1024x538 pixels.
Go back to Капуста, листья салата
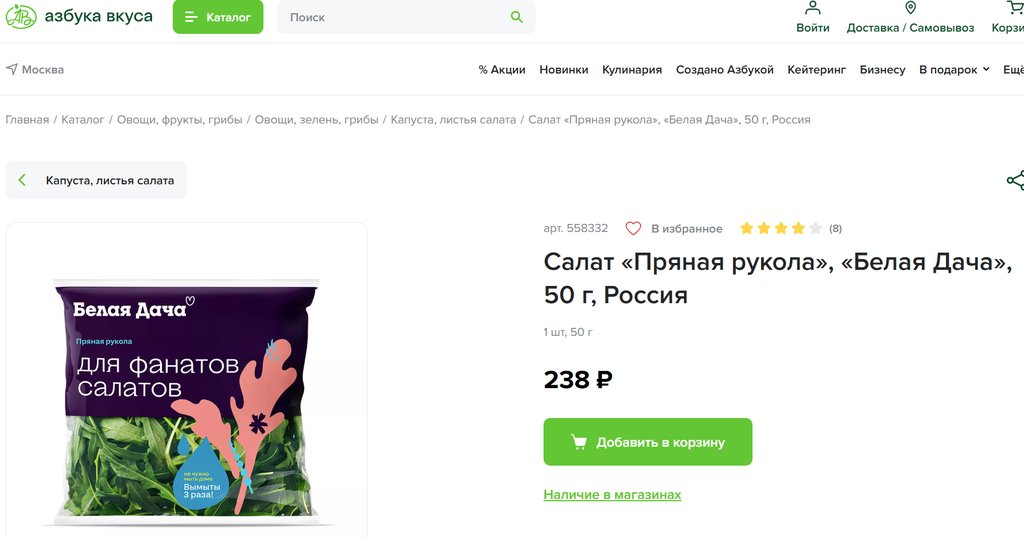click(x=97, y=181)
